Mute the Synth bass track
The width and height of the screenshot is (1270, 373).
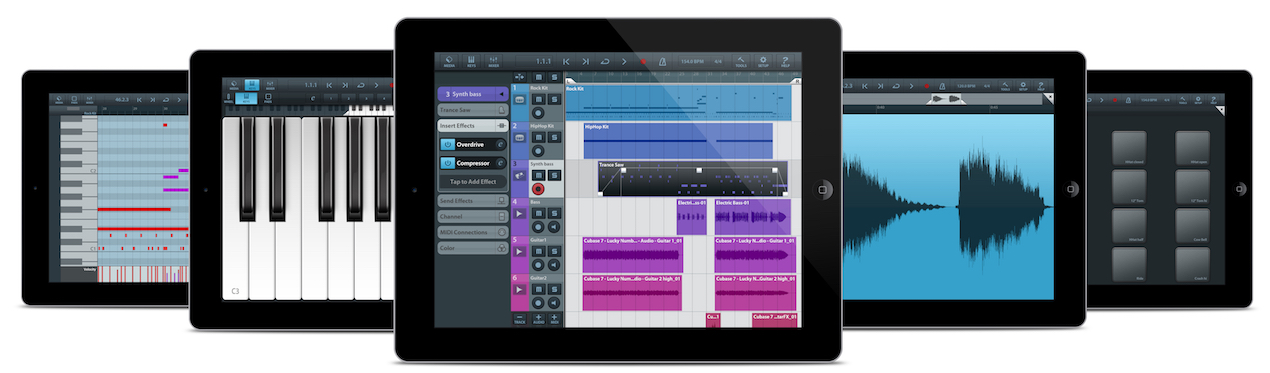point(539,175)
